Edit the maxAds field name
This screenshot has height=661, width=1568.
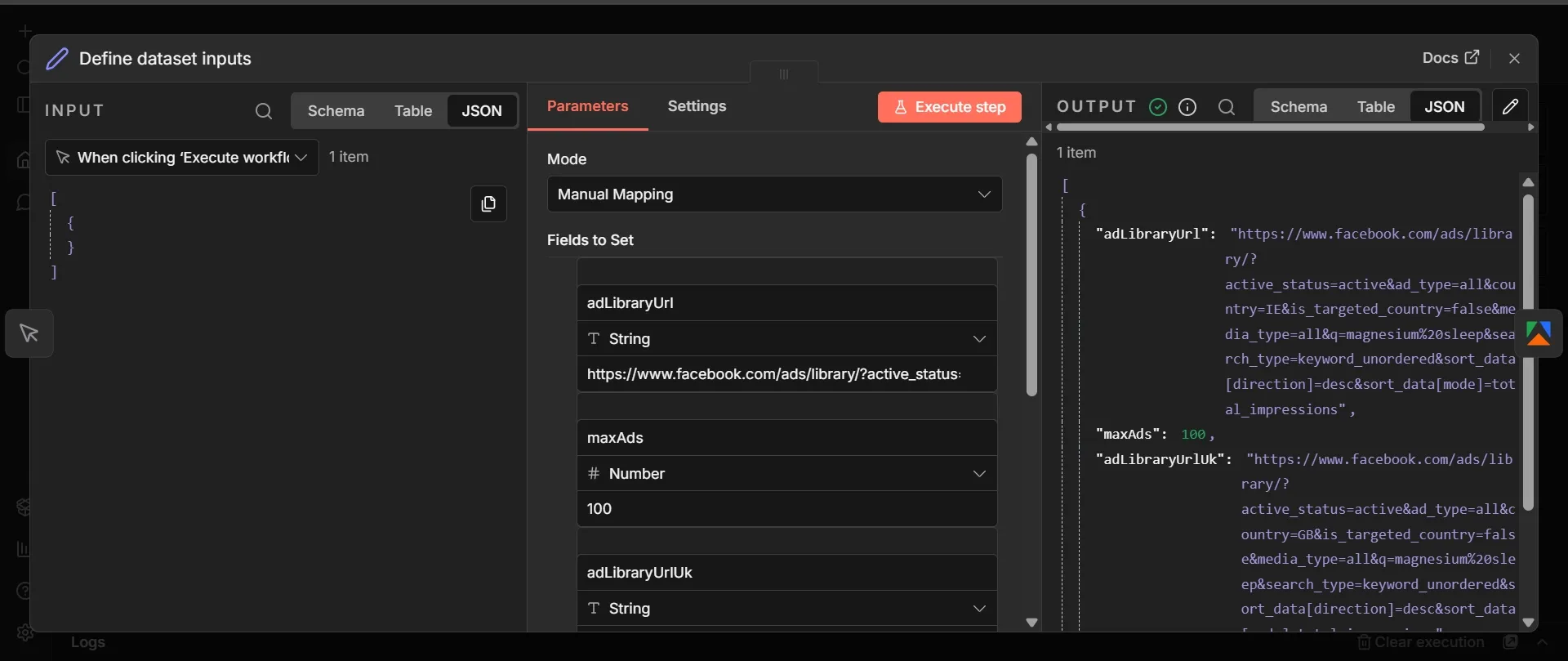[787, 438]
